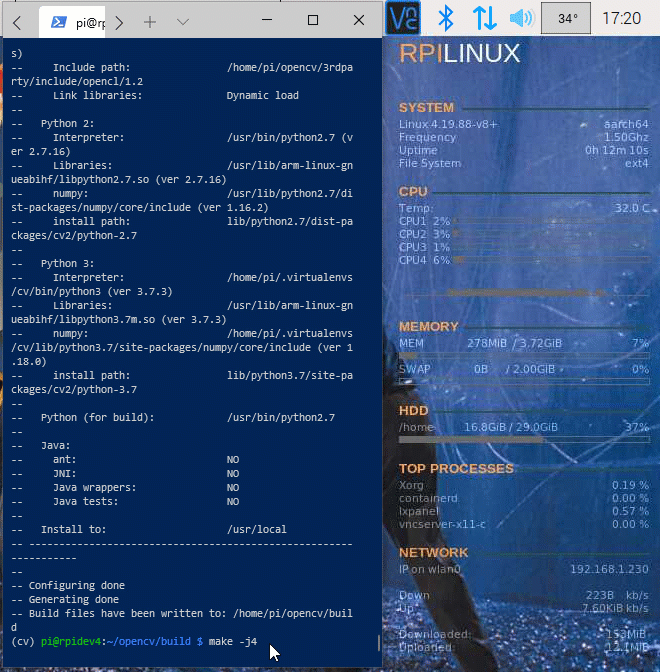This screenshot has height=672, width=660.
Task: Open the network up/down arrows tray icon
Action: [484, 18]
